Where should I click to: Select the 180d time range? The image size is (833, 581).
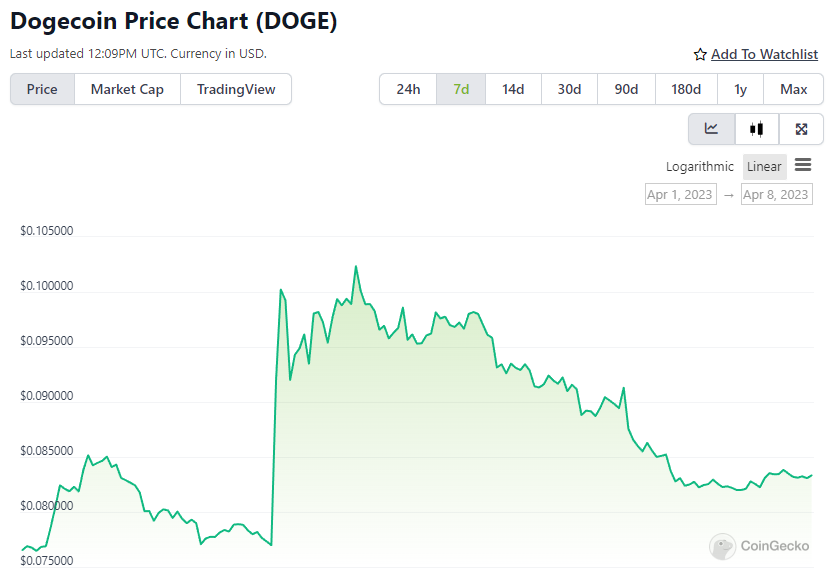click(x=686, y=89)
